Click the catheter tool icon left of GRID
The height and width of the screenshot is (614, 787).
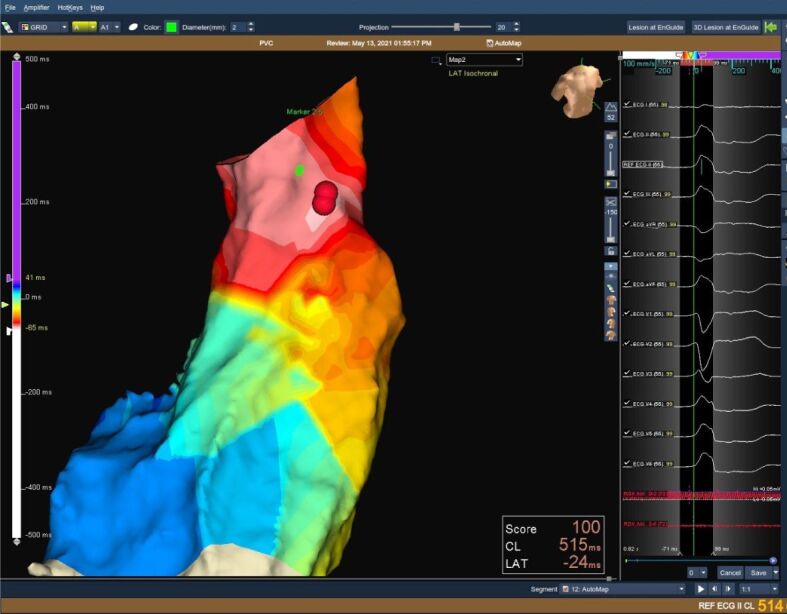(x=8, y=27)
